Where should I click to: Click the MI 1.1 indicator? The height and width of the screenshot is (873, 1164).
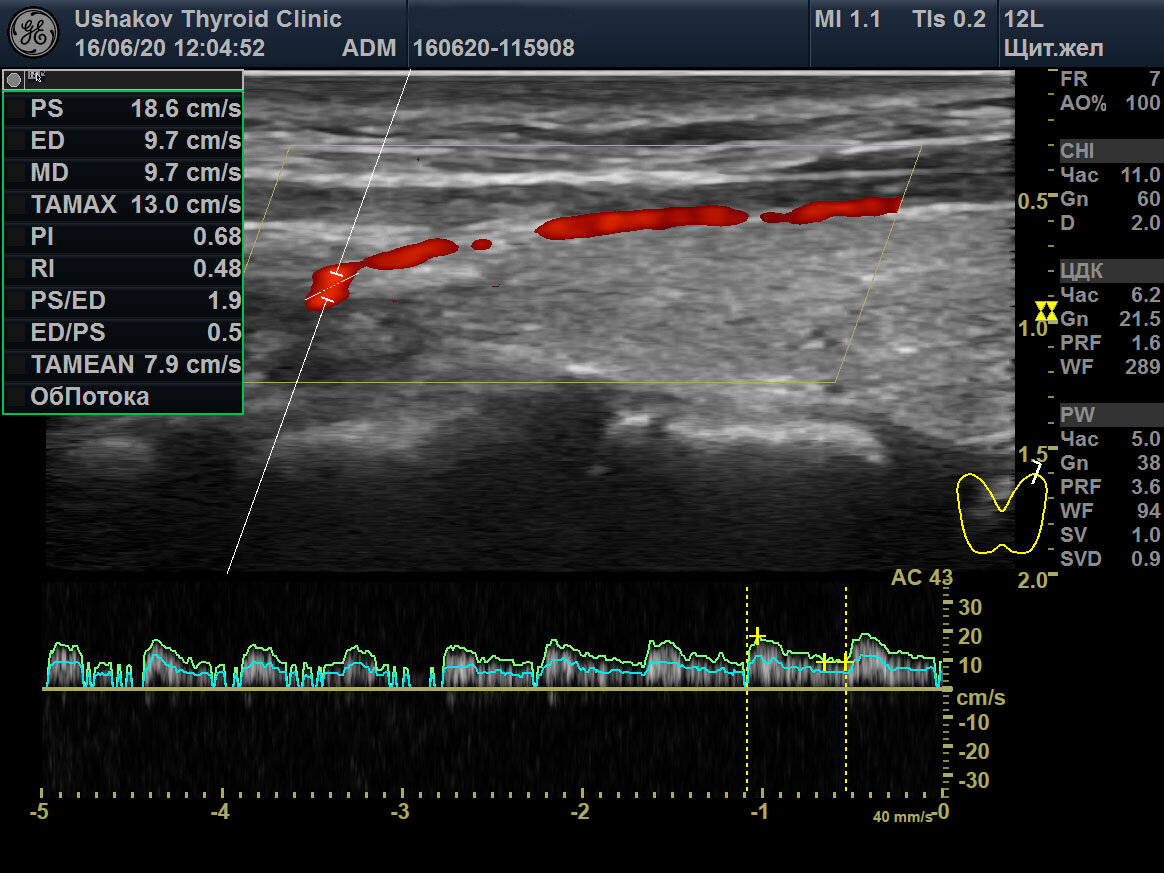tap(847, 19)
